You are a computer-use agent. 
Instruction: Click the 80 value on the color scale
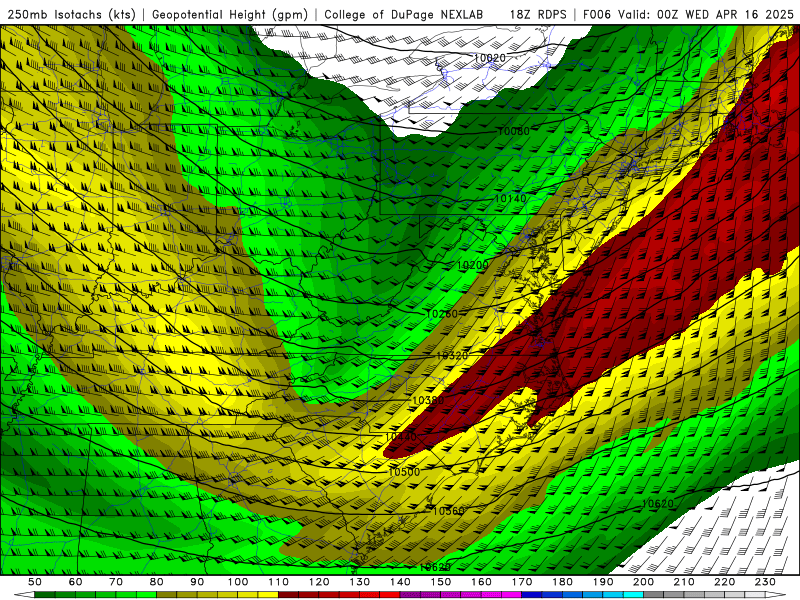[x=157, y=582]
